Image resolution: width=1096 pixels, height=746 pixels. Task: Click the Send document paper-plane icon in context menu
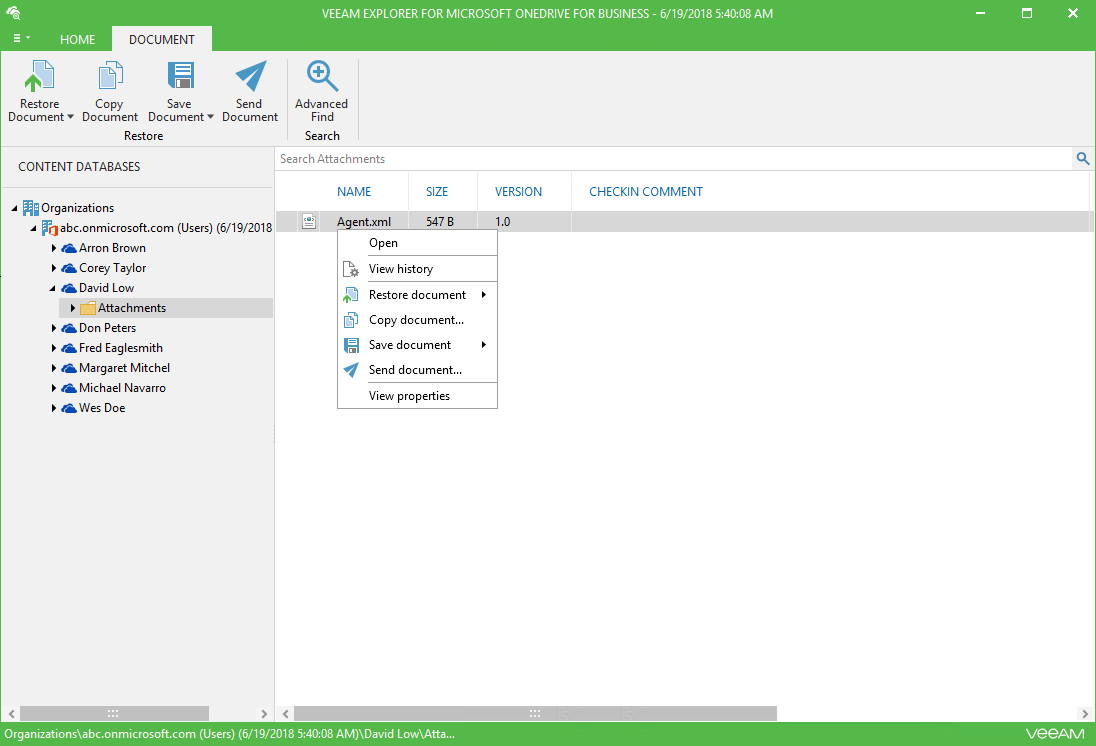pyautogui.click(x=351, y=370)
